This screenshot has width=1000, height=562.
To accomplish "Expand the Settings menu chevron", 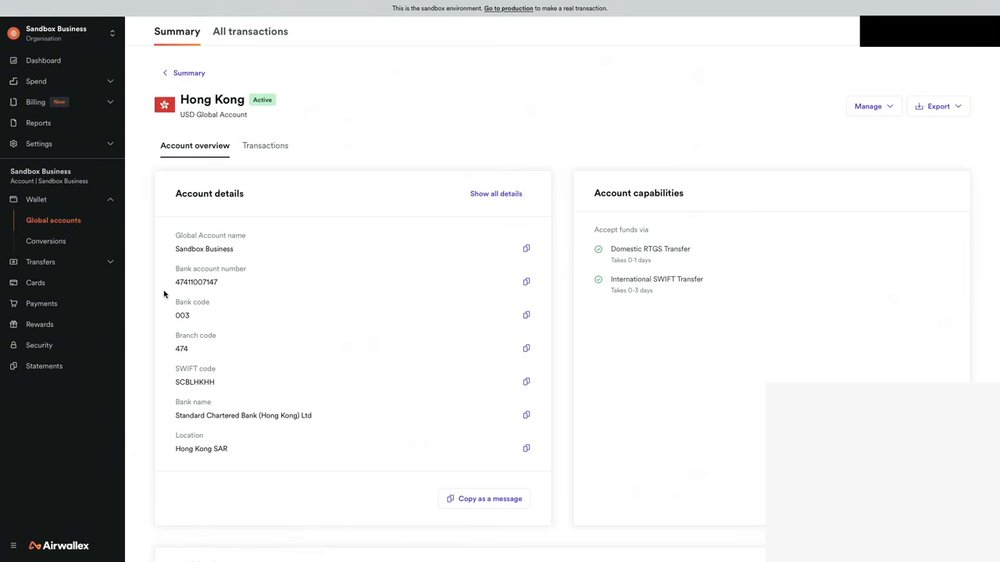I will [110, 144].
